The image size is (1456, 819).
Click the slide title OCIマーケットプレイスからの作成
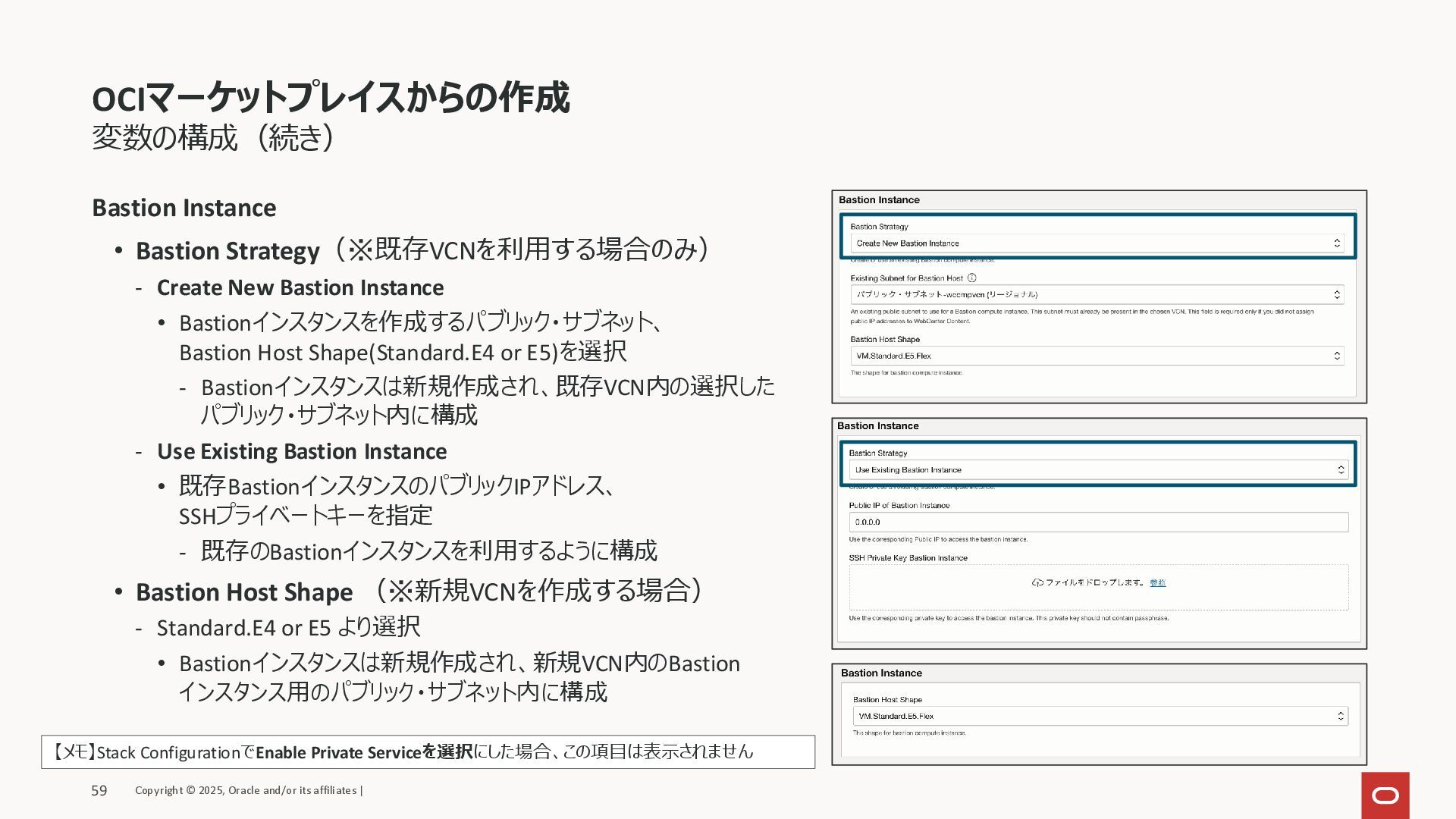click(330, 99)
